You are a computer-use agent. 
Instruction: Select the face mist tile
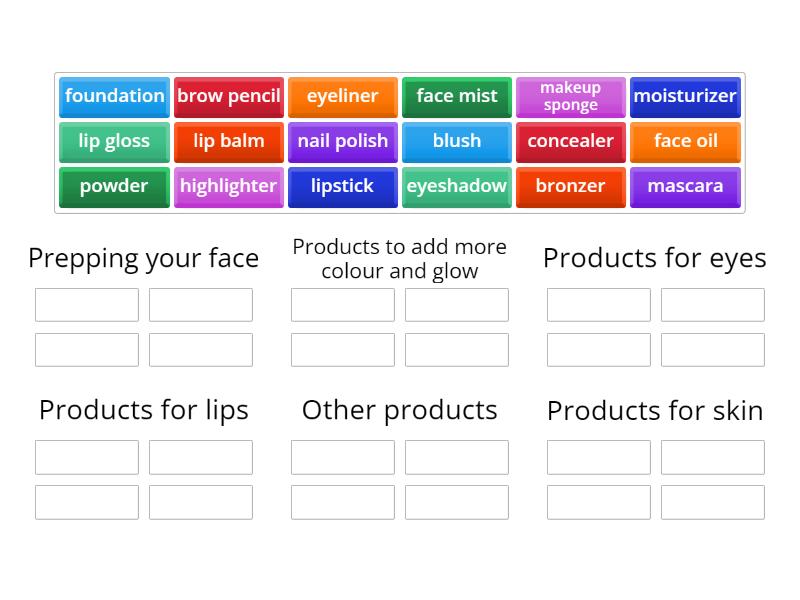click(457, 97)
